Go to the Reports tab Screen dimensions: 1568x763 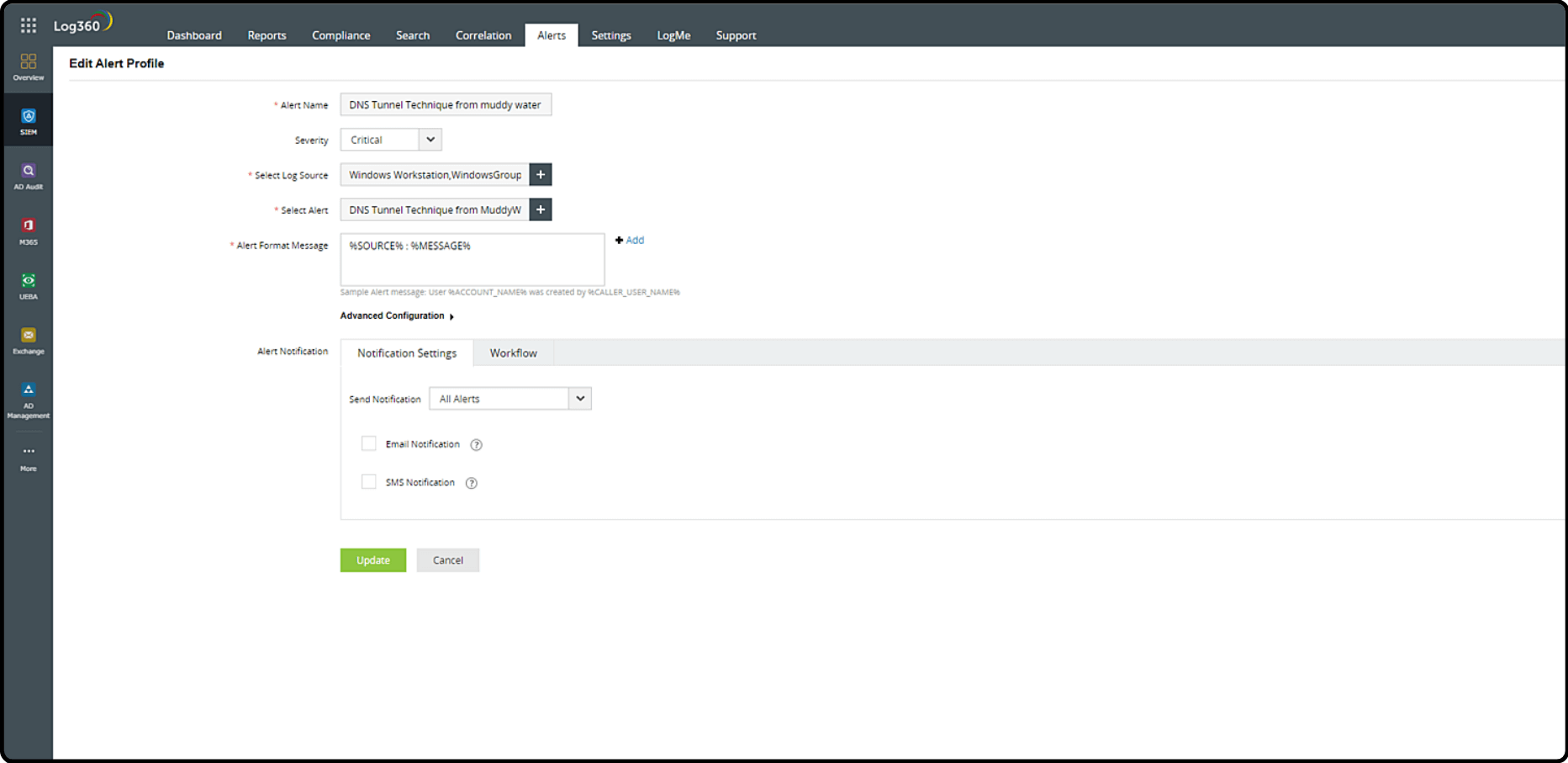(x=267, y=35)
